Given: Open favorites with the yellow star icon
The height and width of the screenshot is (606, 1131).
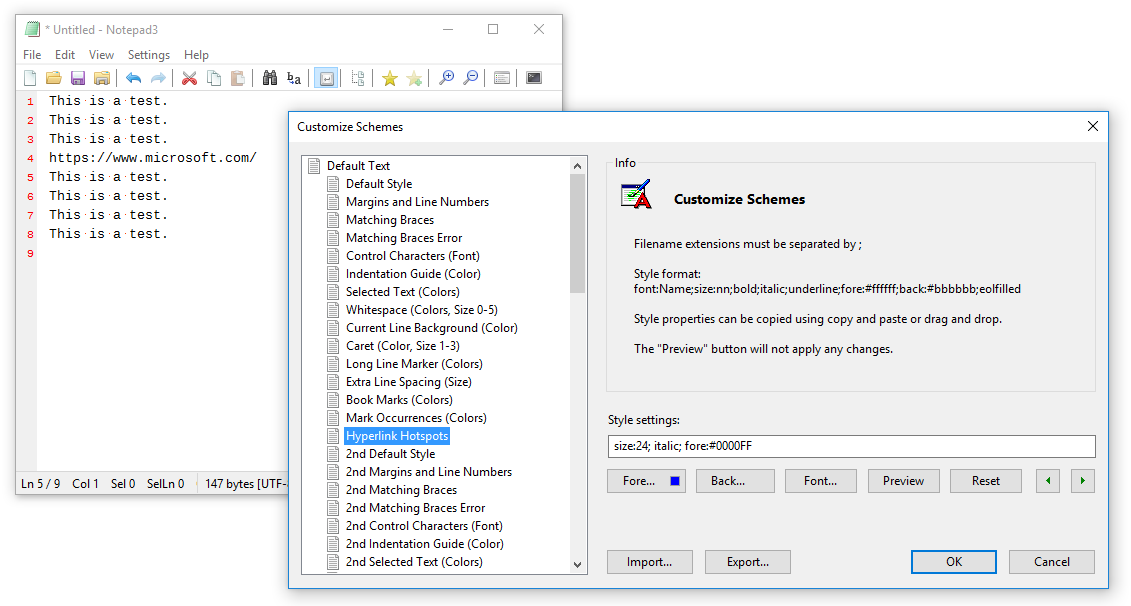Looking at the screenshot, I should [x=388, y=77].
